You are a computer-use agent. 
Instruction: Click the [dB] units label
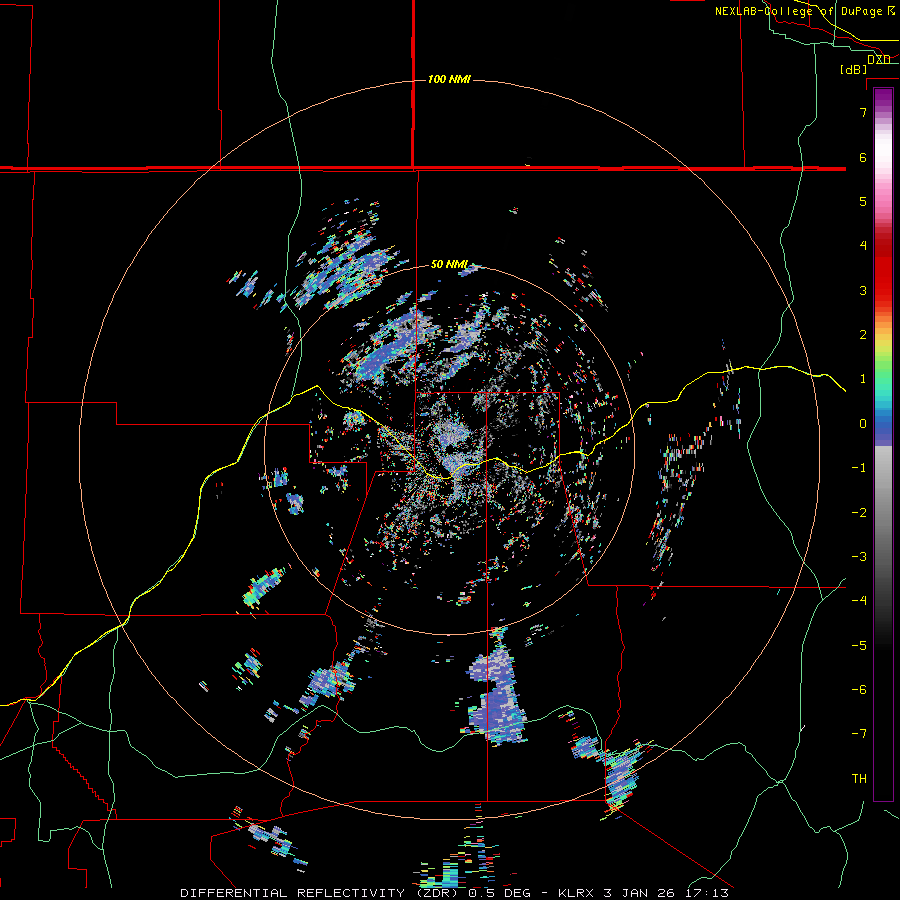(854, 69)
